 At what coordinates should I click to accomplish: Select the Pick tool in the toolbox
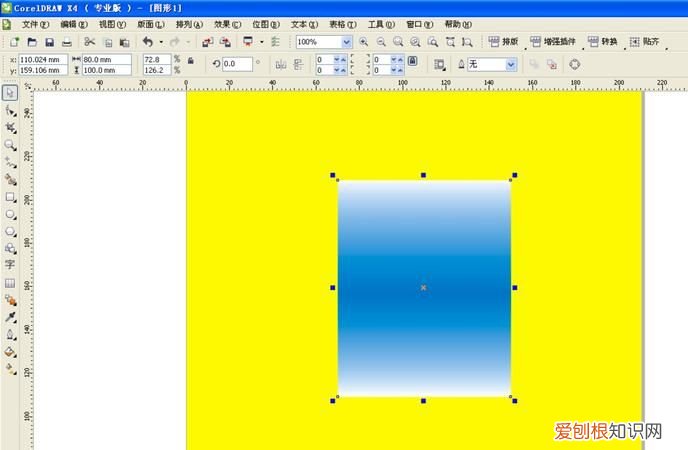click(10, 93)
